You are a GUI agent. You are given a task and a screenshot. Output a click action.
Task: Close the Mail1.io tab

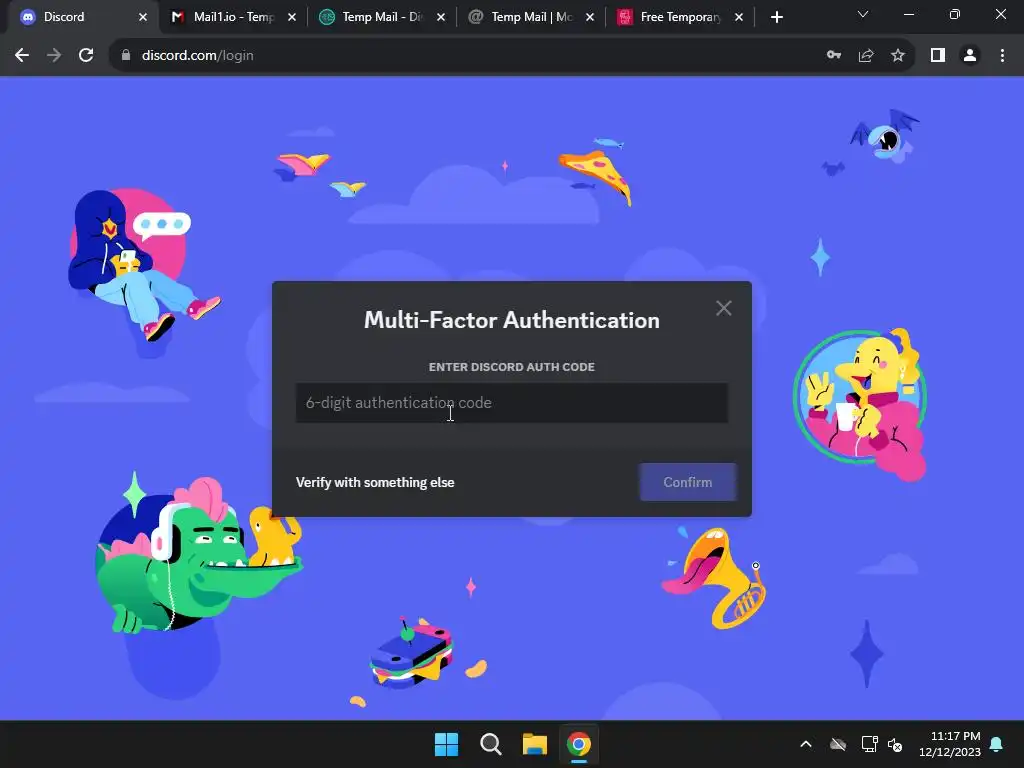[292, 17]
